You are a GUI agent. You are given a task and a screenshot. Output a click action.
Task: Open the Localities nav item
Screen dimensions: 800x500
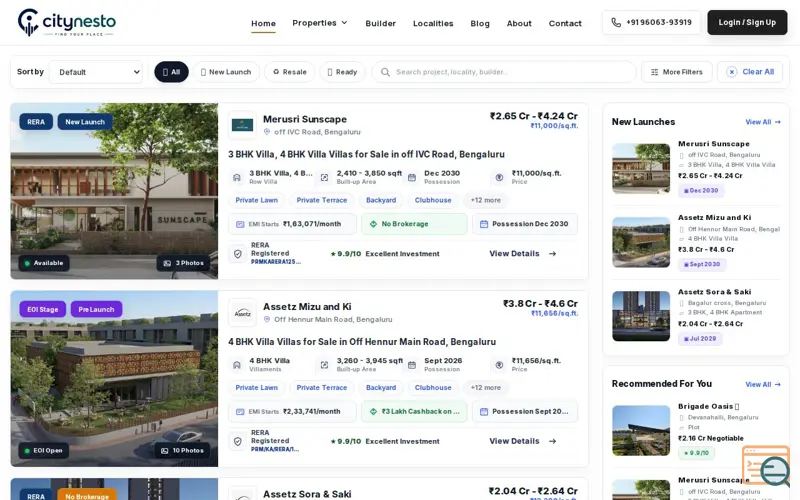[x=433, y=23]
